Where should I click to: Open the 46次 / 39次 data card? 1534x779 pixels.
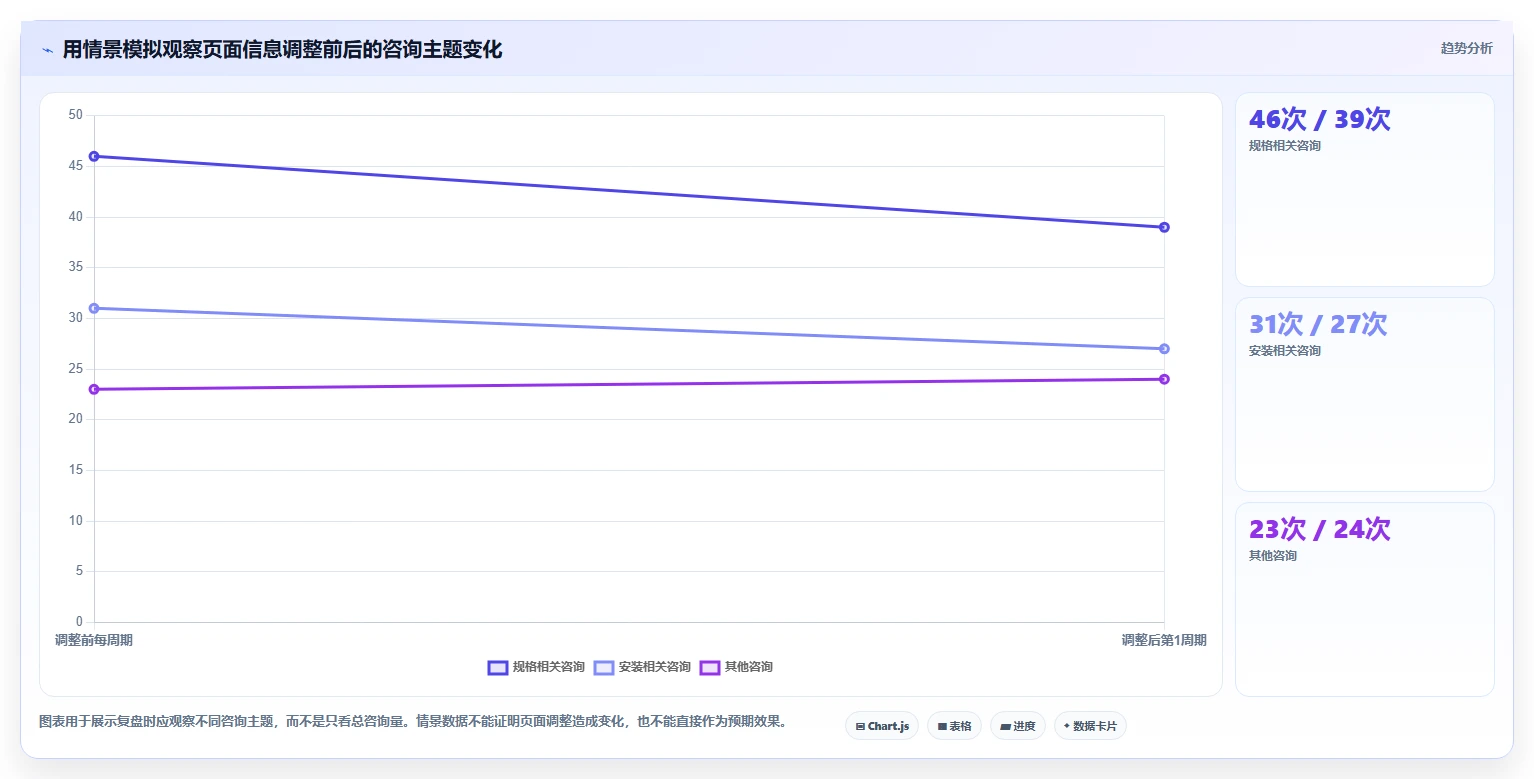(1364, 190)
